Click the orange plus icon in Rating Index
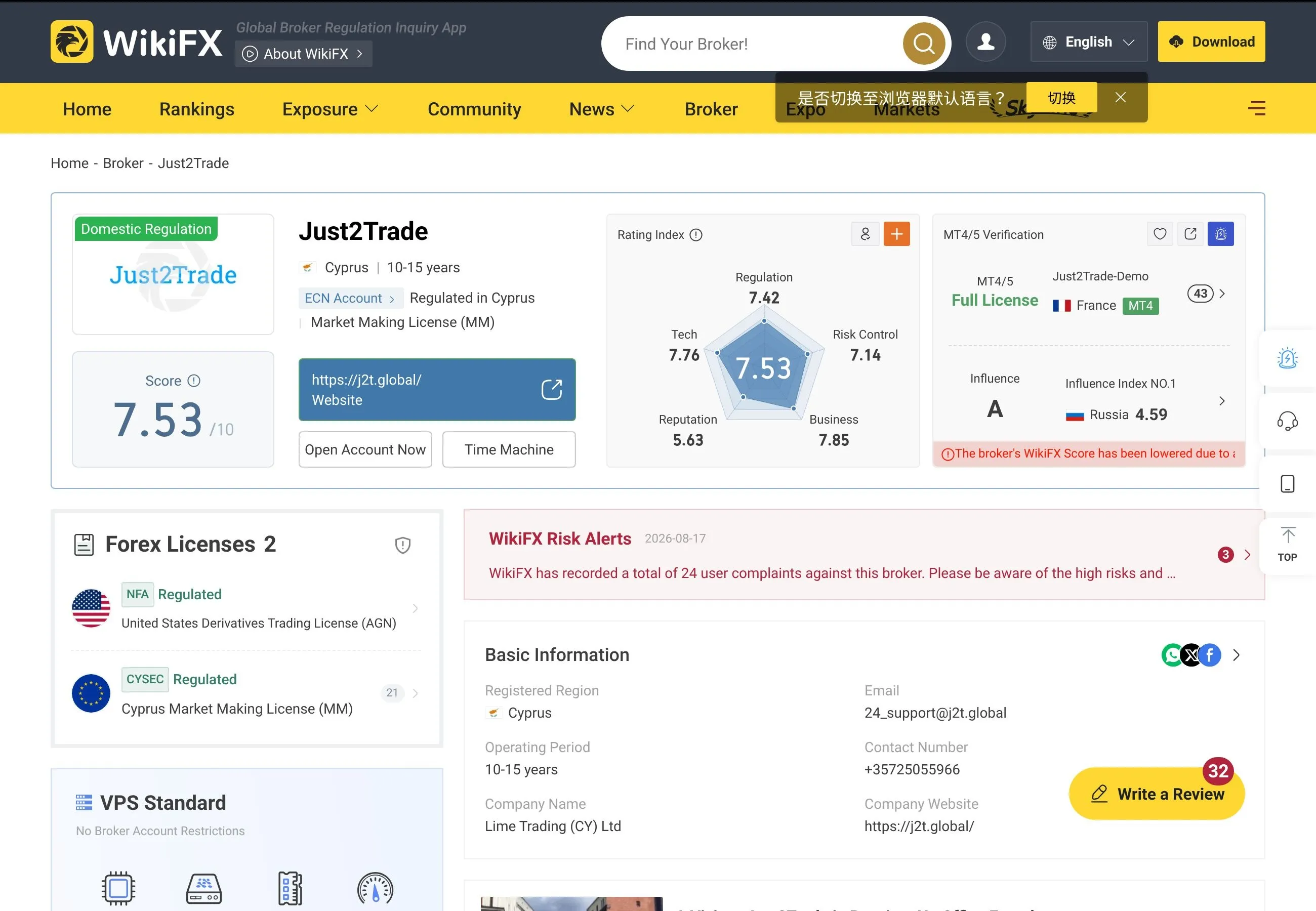Screen dimensions: 1316x911 pos(896,234)
